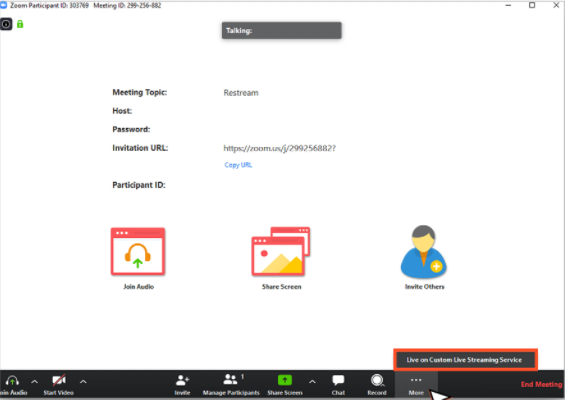Expand audio options arrow next to Join Audio
The image size is (565, 400).
[35, 381]
